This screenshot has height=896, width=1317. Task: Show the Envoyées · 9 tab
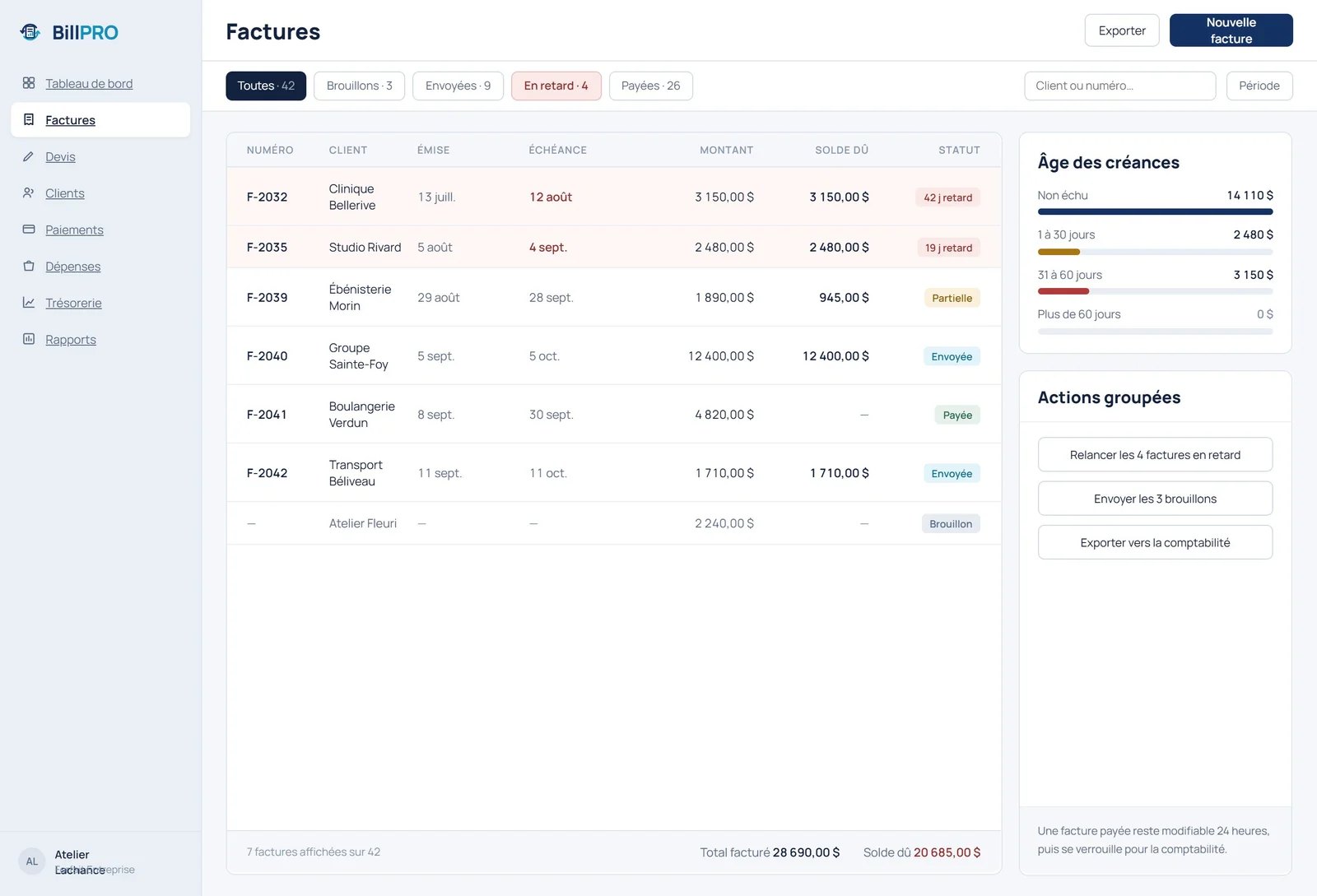(x=458, y=86)
